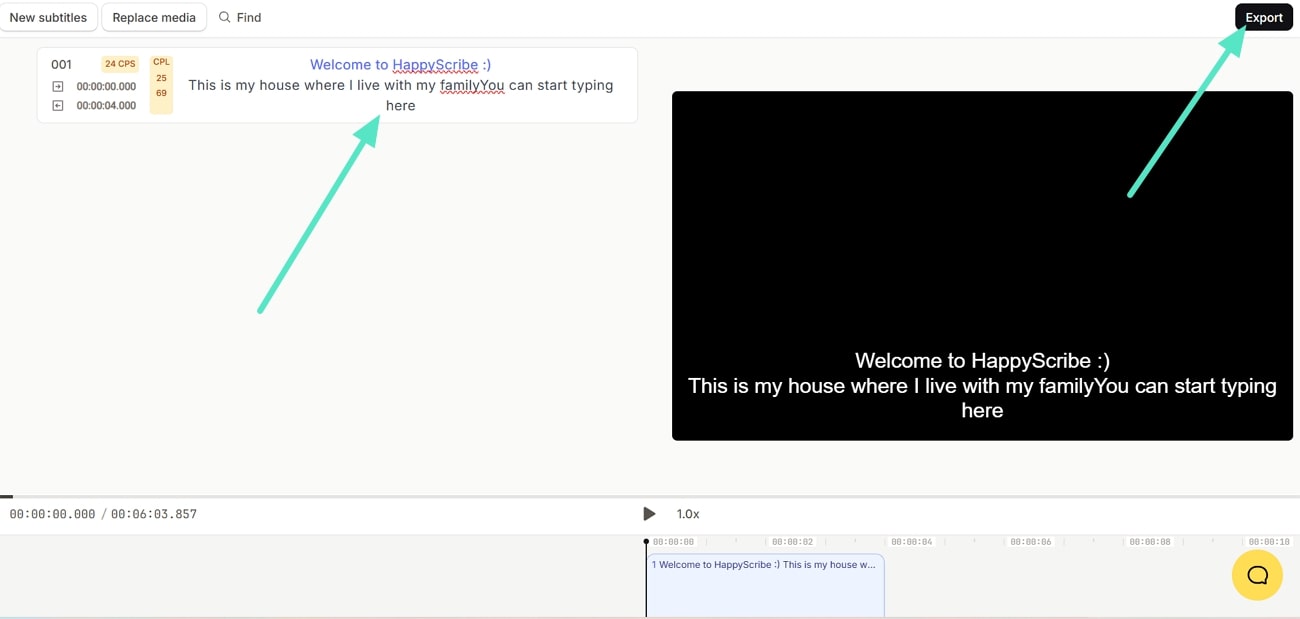Viewport: 1300px width, 619px height.
Task: Click the 00:00:06 timeline ruler mark
Action: [1031, 542]
